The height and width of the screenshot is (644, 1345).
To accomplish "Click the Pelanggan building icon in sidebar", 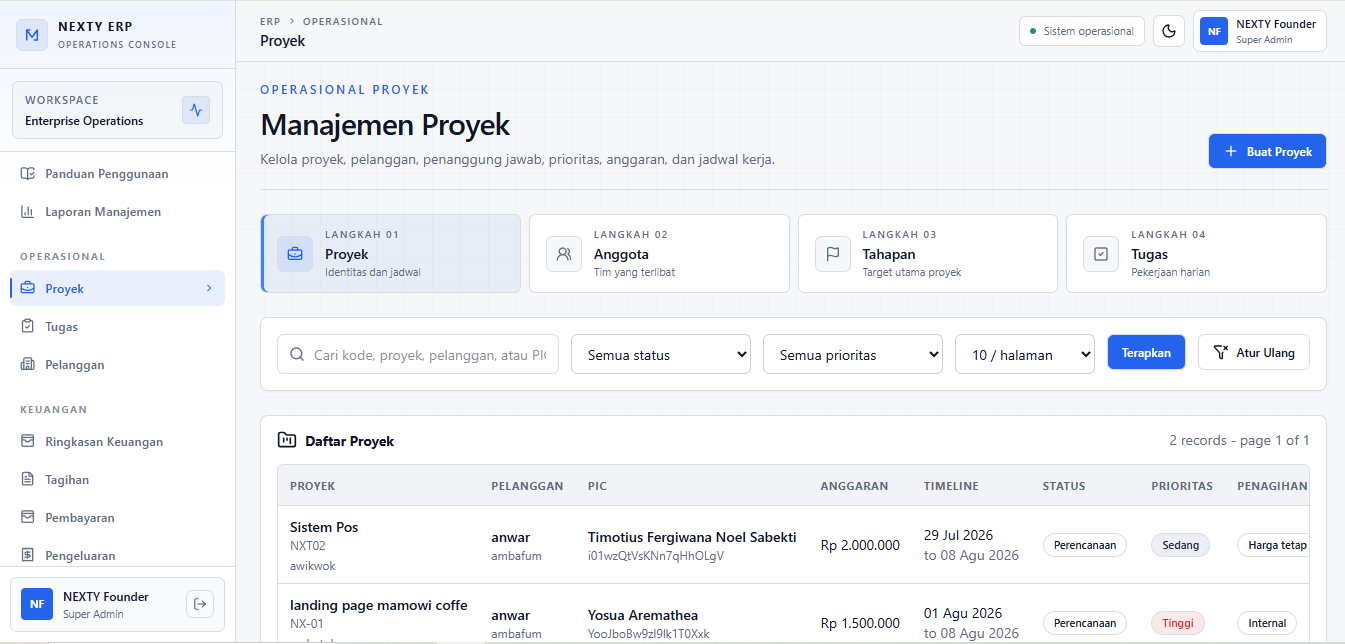I will click(28, 365).
